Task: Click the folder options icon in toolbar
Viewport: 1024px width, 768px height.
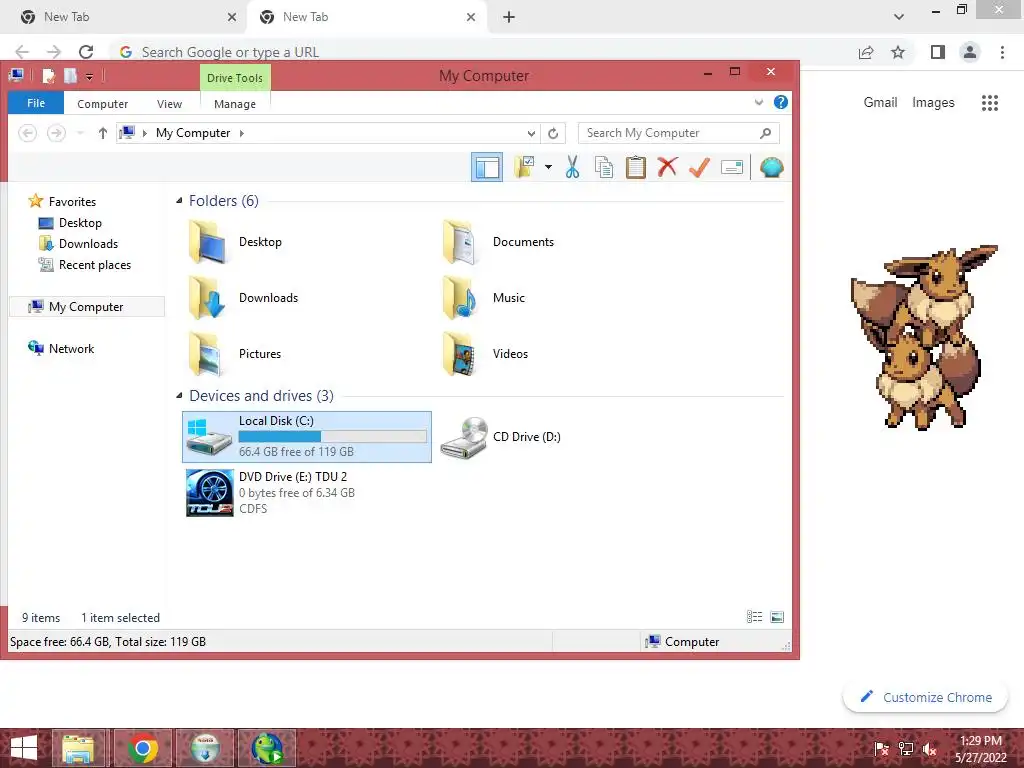Action: 524,167
